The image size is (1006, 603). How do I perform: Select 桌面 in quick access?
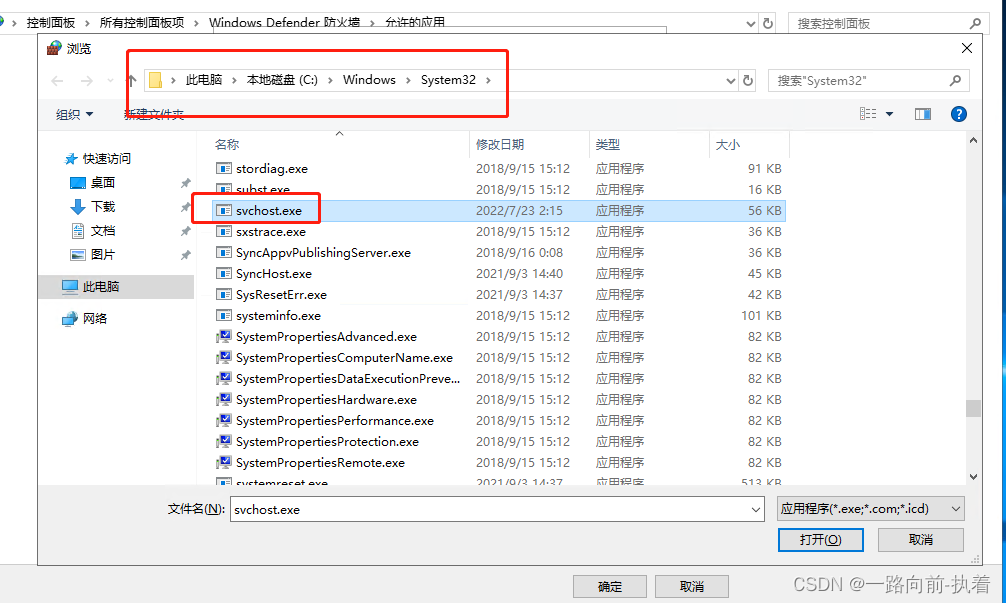(x=103, y=183)
